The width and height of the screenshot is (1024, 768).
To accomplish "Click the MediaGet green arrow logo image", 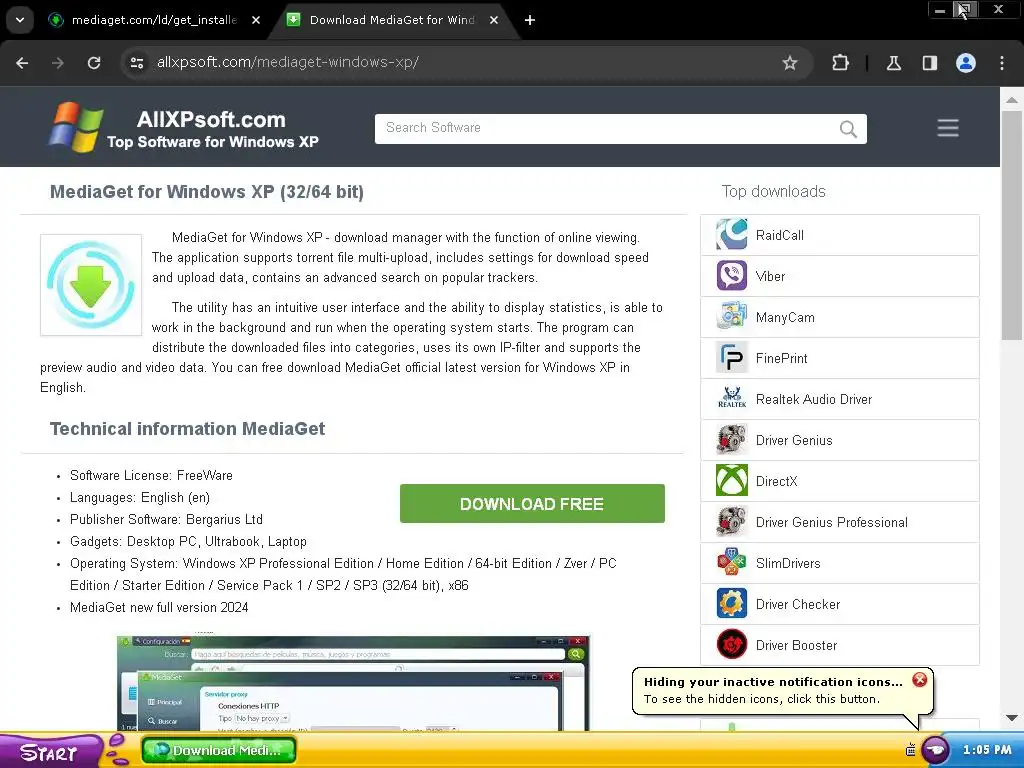I will [91, 285].
